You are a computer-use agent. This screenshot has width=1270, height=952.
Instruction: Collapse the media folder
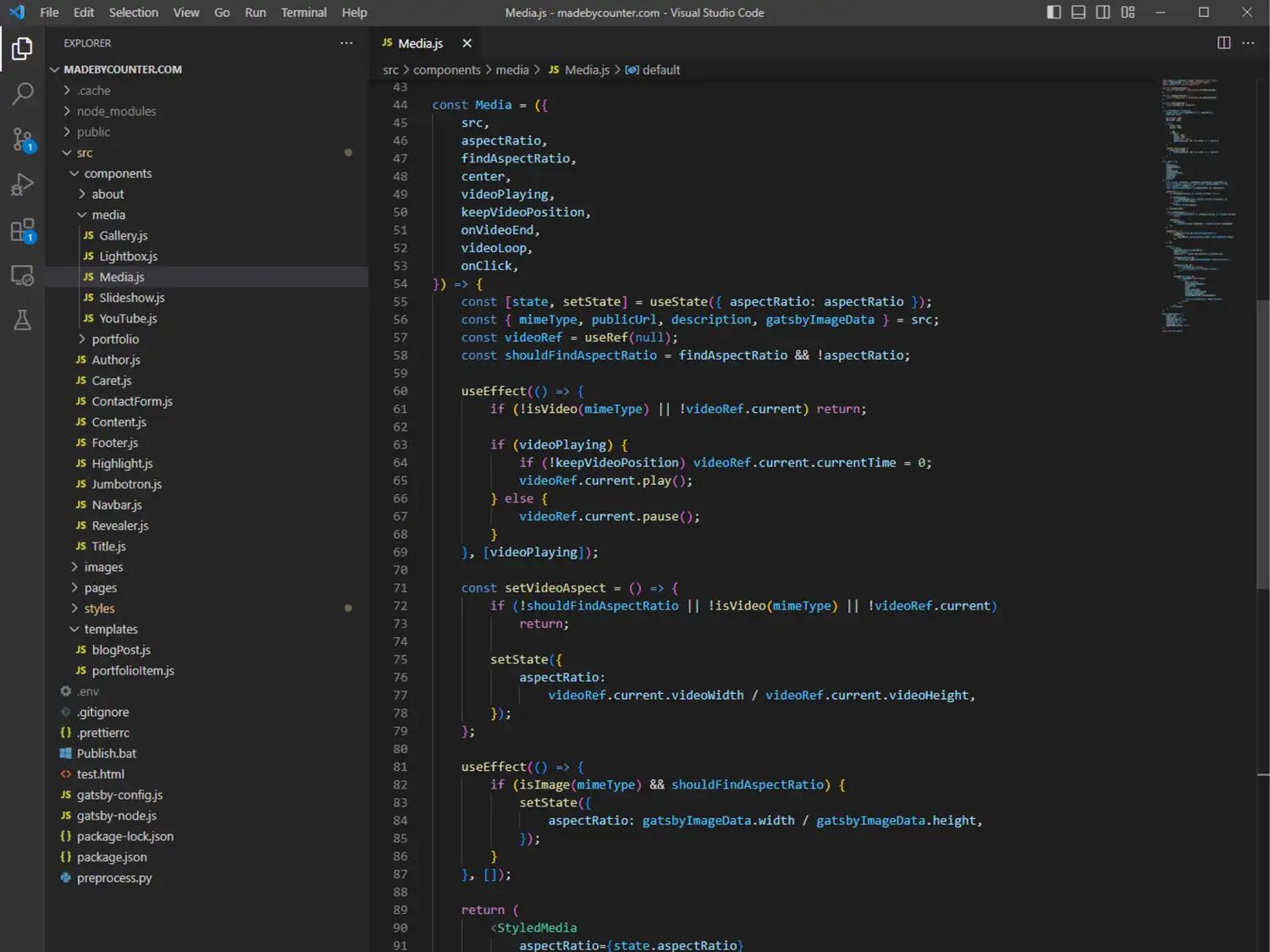click(x=108, y=215)
